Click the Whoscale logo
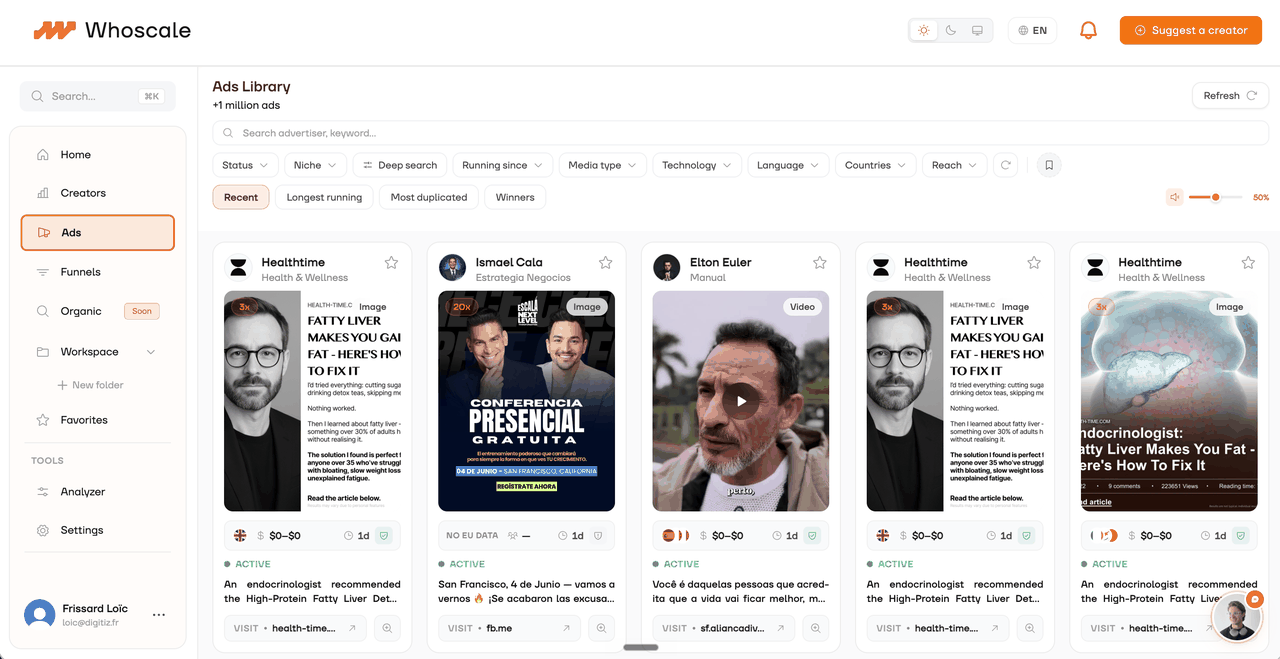This screenshot has height=659, width=1280. (112, 30)
